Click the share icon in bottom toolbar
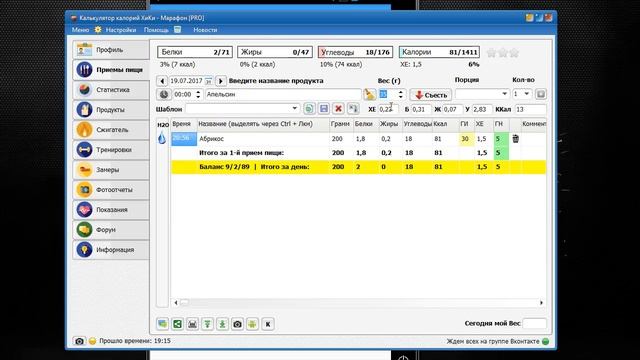 [x=178, y=324]
